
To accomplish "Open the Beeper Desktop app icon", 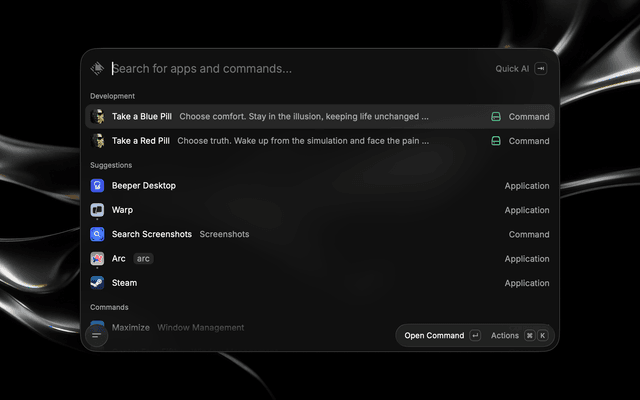I will tap(97, 186).
